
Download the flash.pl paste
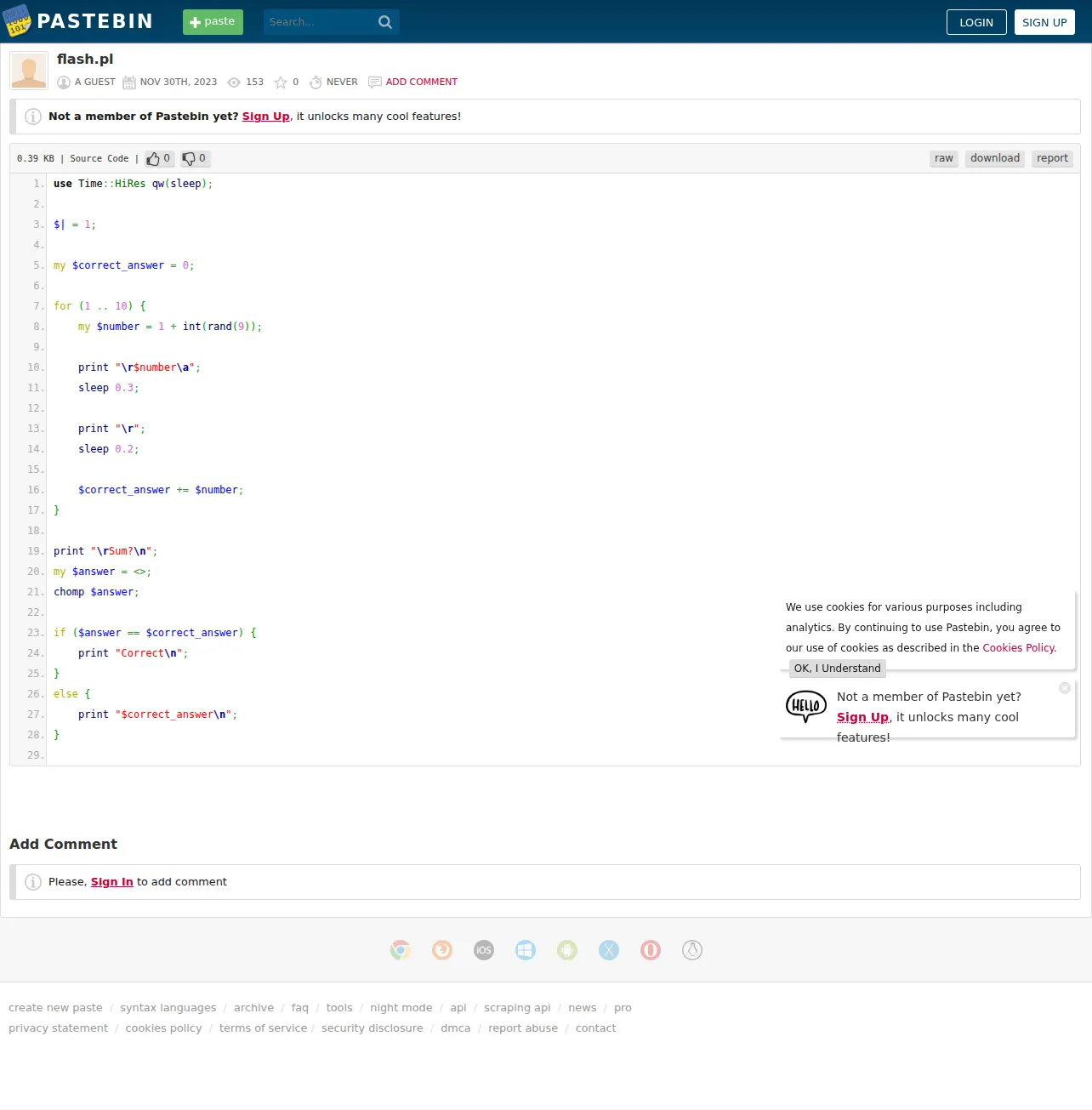[x=995, y=158]
